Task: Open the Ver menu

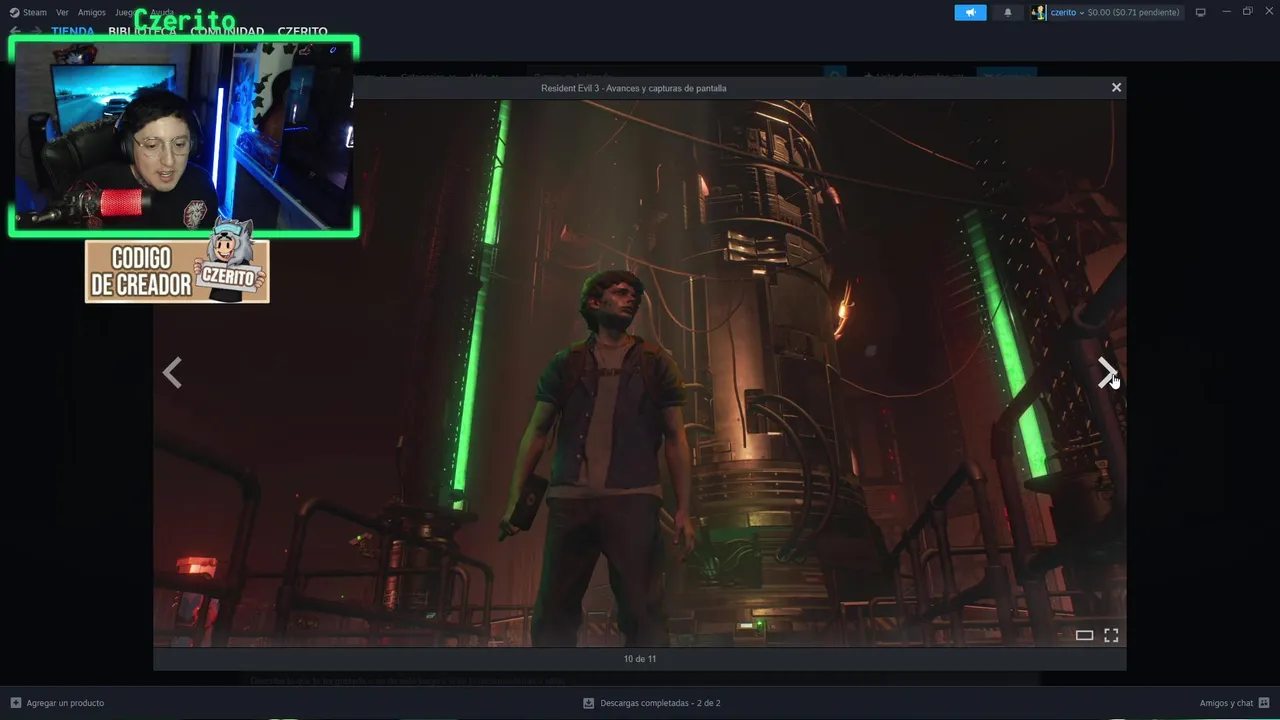Action: pos(62,13)
